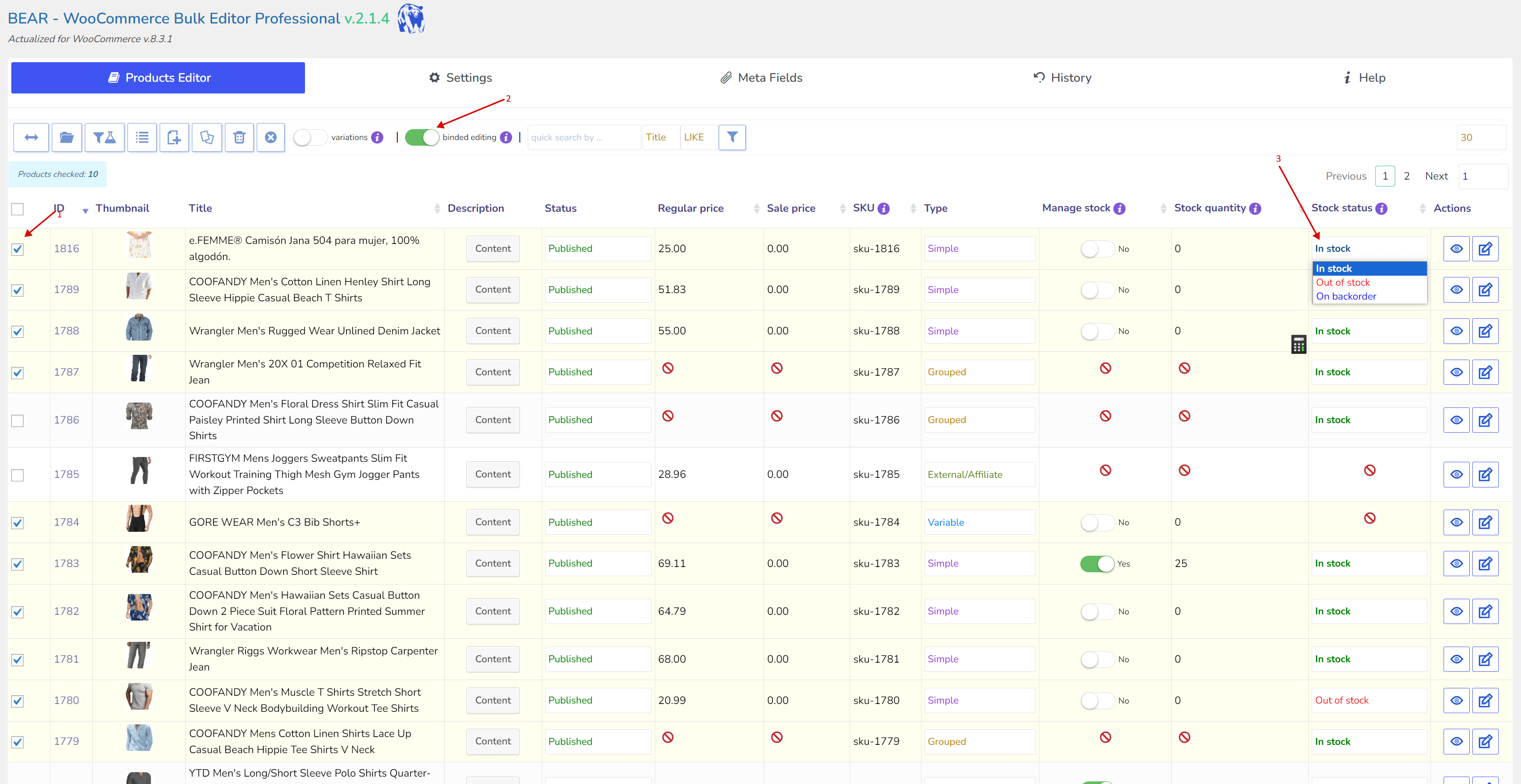Edit product 1782 with the pencil icon
1521x784 pixels.
[x=1485, y=611]
